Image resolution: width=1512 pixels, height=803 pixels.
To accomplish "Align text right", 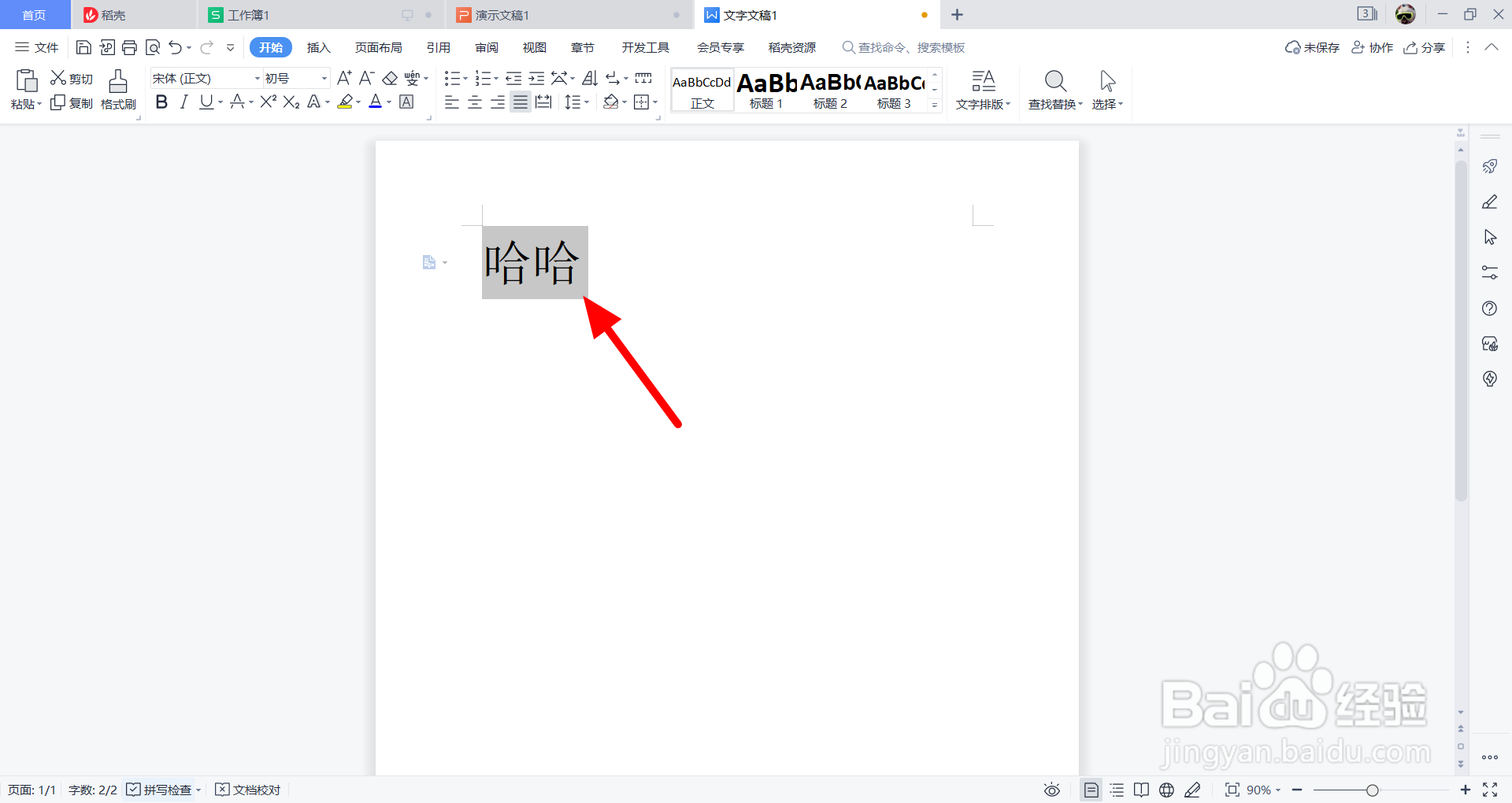I will click(498, 102).
